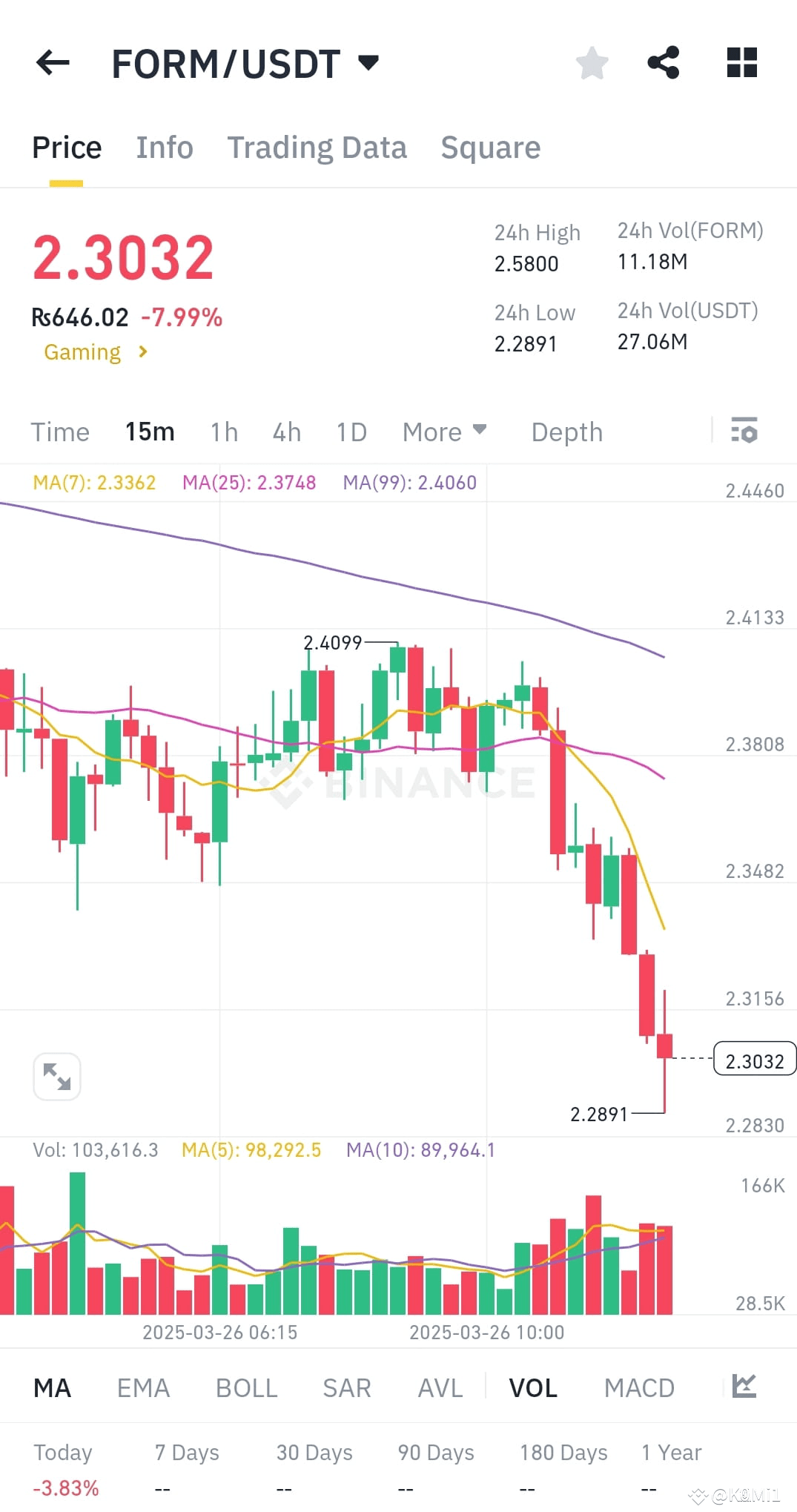Tap the 2.3032 price label on chart

pos(754,1060)
